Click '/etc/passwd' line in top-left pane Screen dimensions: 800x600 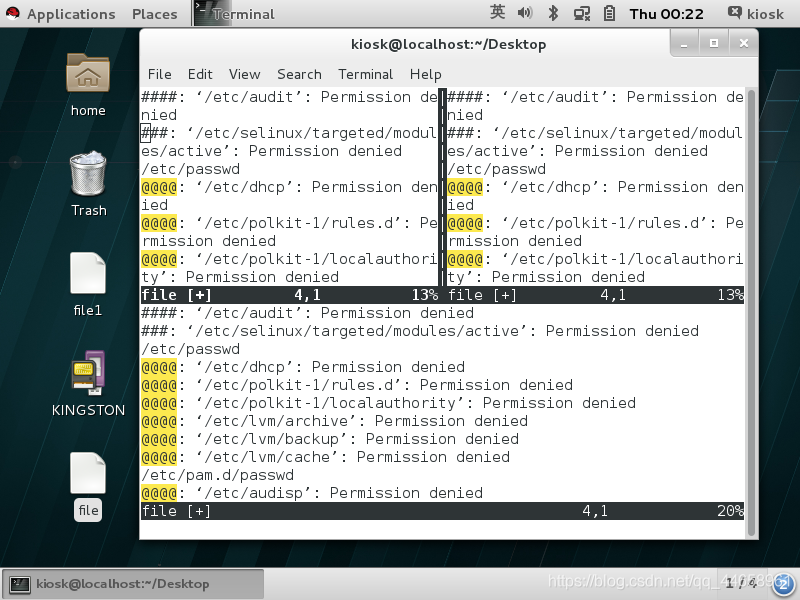point(191,169)
